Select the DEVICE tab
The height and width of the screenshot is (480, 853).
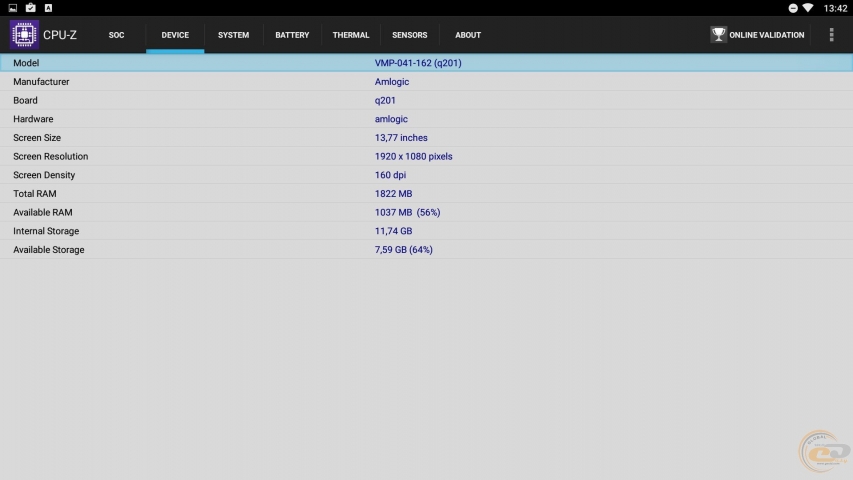175,35
